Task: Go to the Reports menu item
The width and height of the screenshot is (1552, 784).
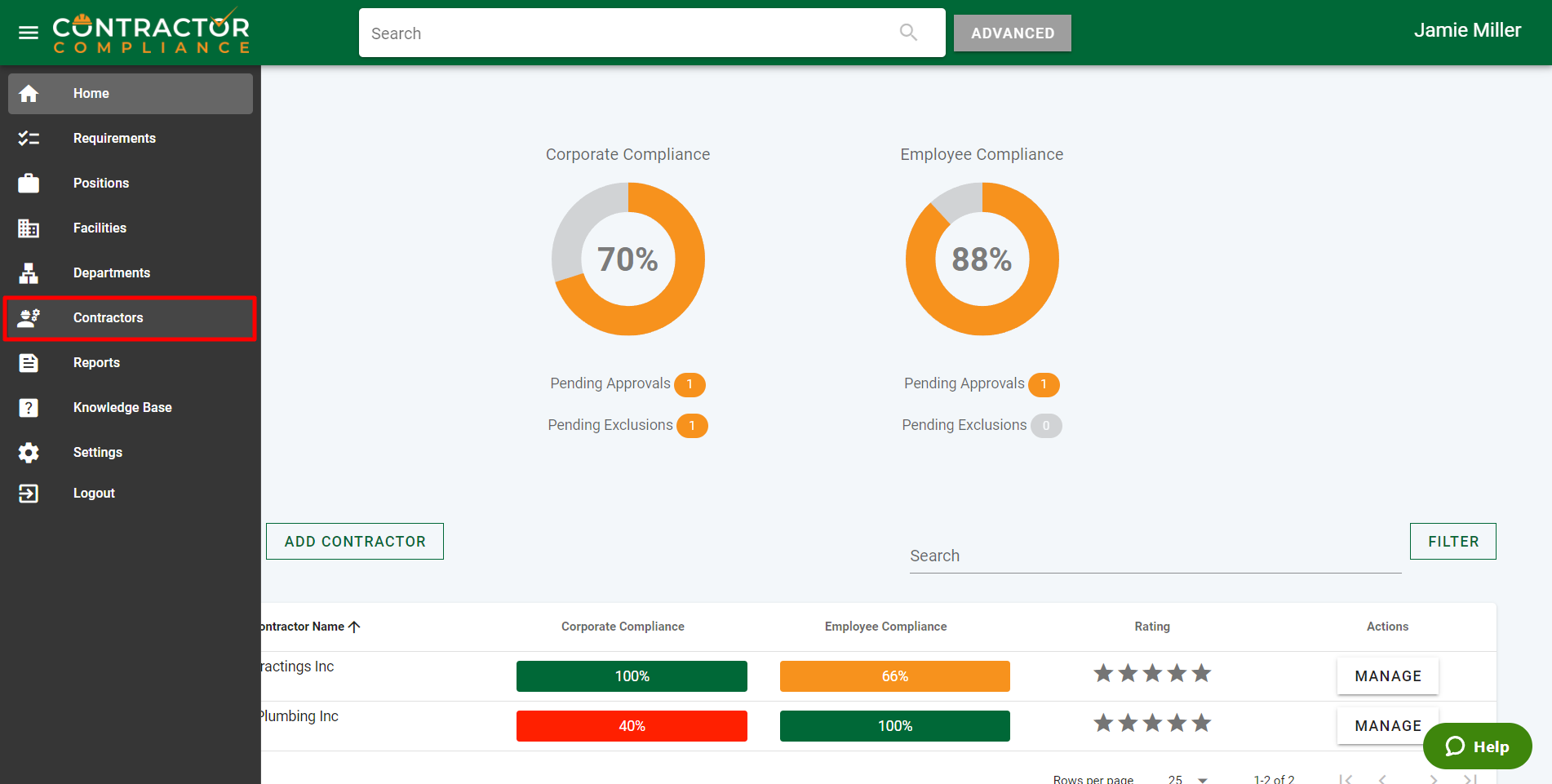Action: click(x=96, y=363)
